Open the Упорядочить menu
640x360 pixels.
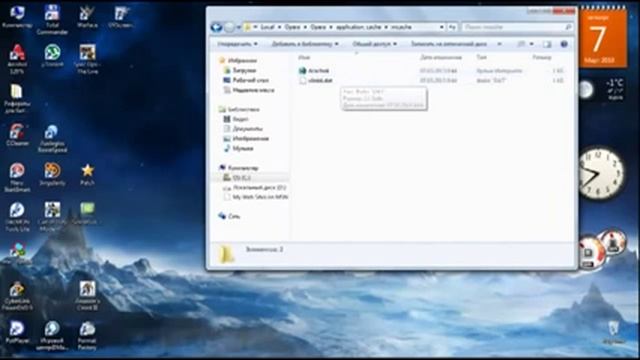tap(237, 44)
